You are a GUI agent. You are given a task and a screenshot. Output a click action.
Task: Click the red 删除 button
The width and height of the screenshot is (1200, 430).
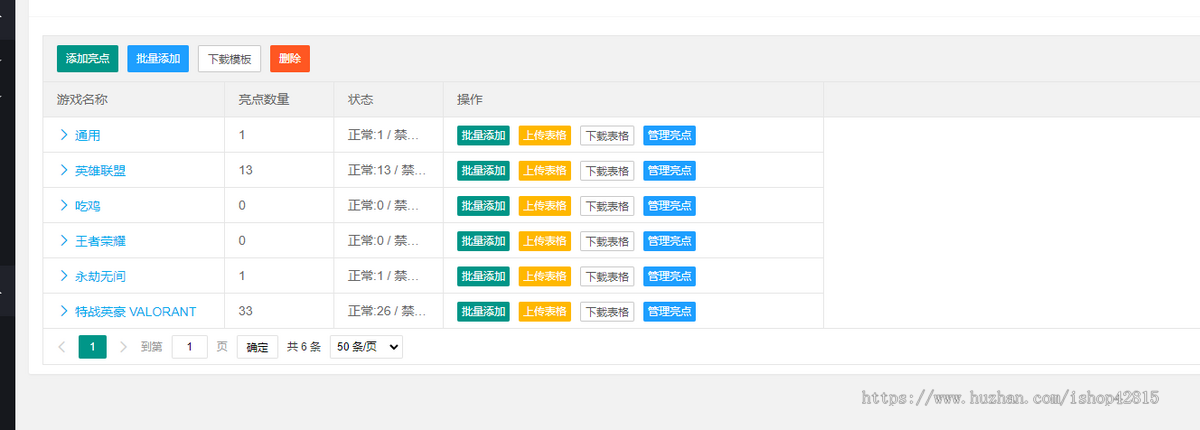[290, 59]
